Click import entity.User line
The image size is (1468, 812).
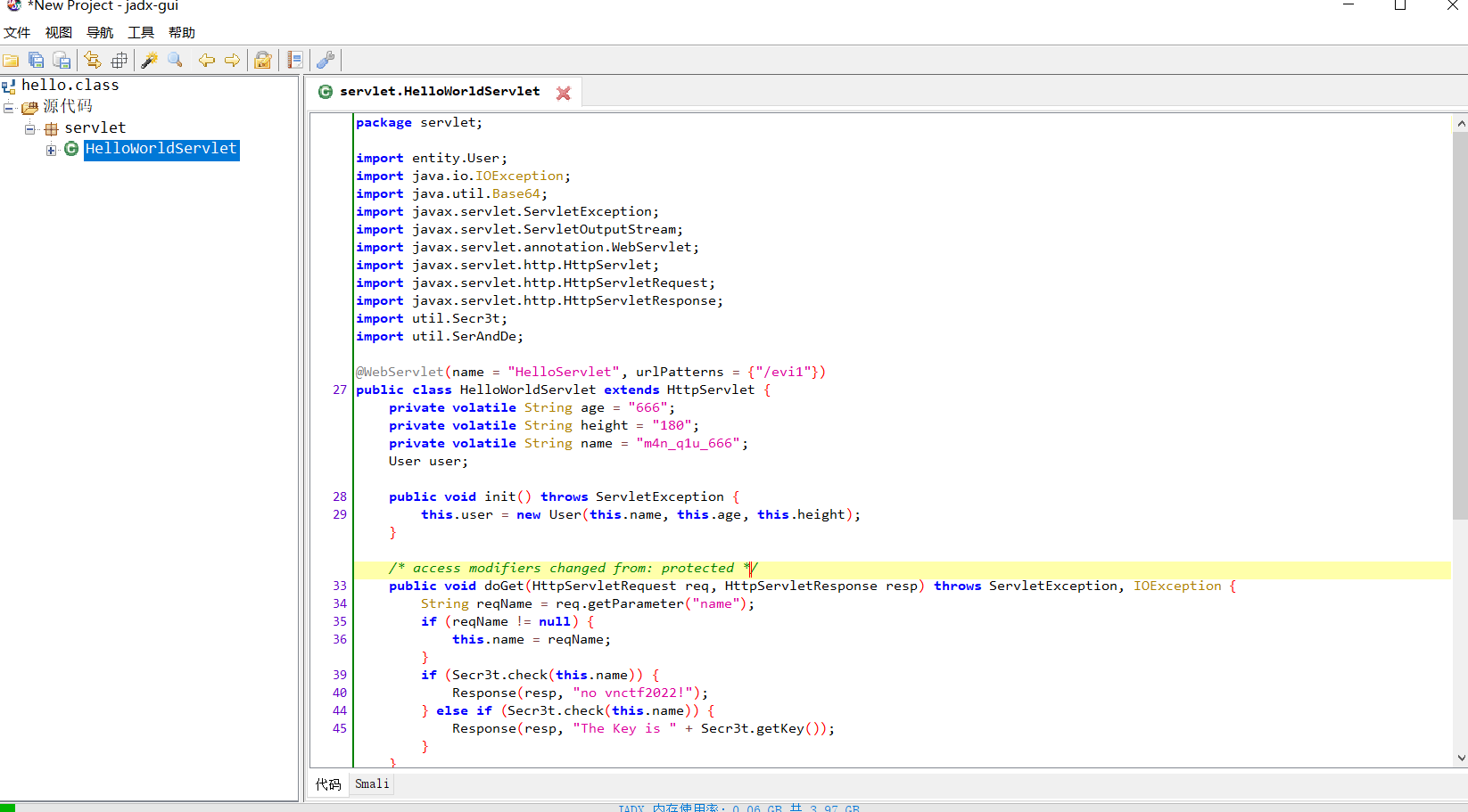tap(432, 159)
